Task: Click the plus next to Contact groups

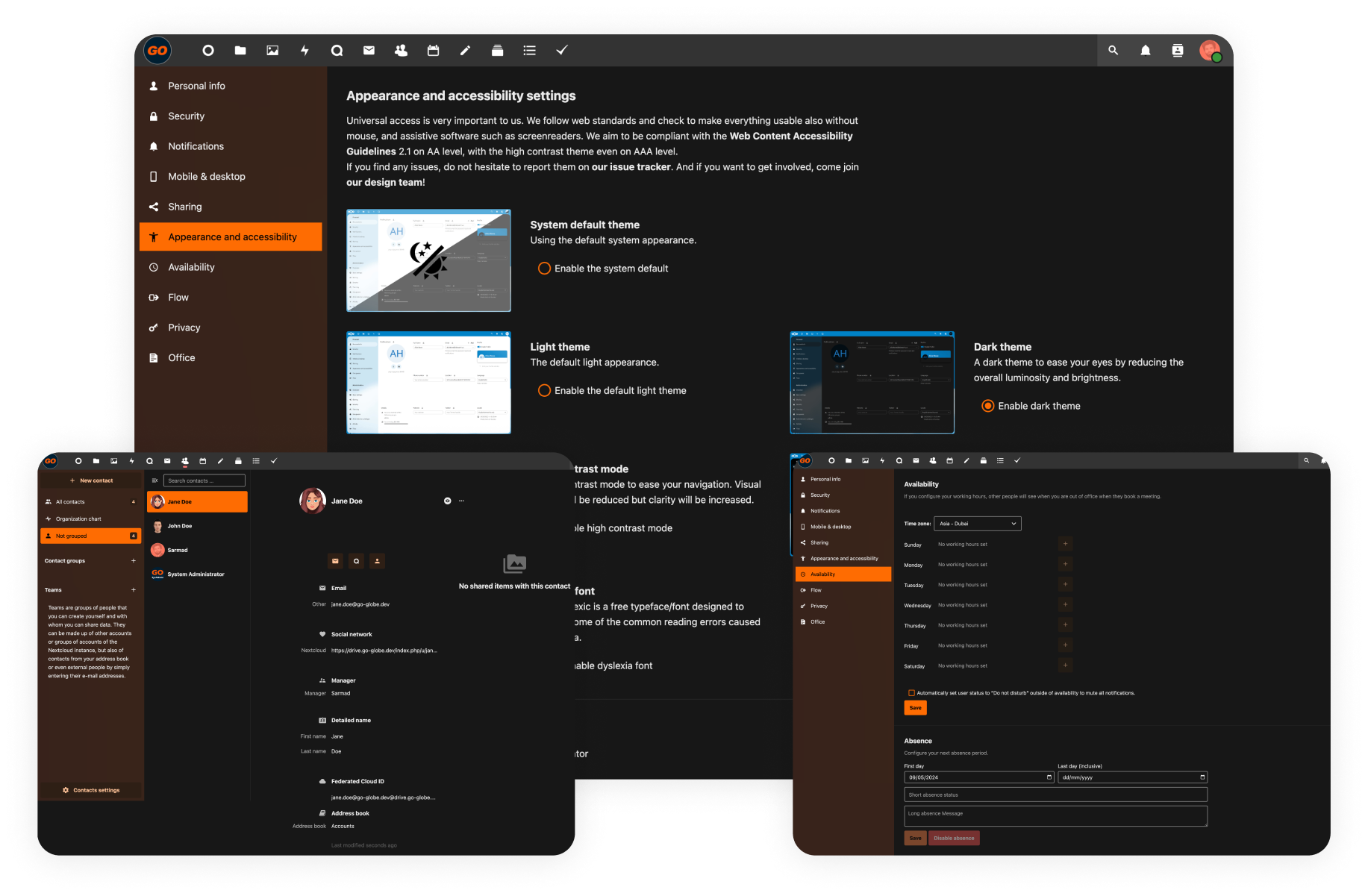Action: (134, 561)
